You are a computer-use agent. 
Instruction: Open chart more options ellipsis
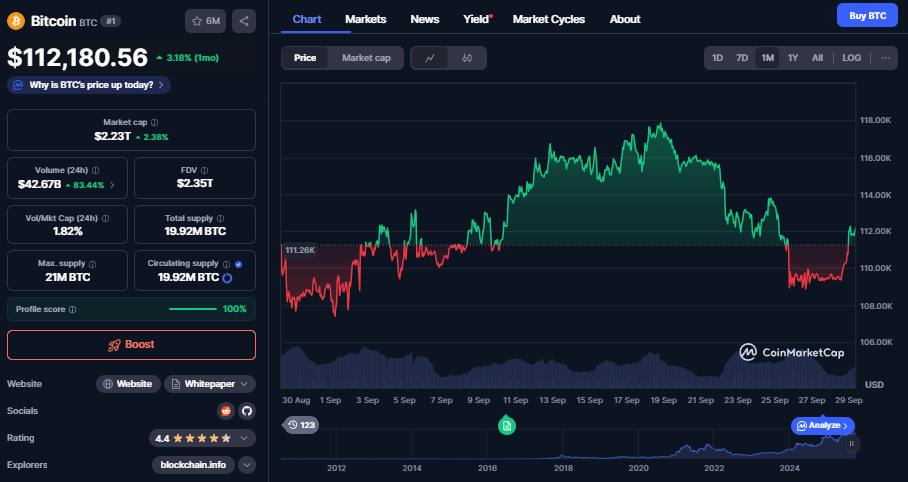click(x=885, y=58)
